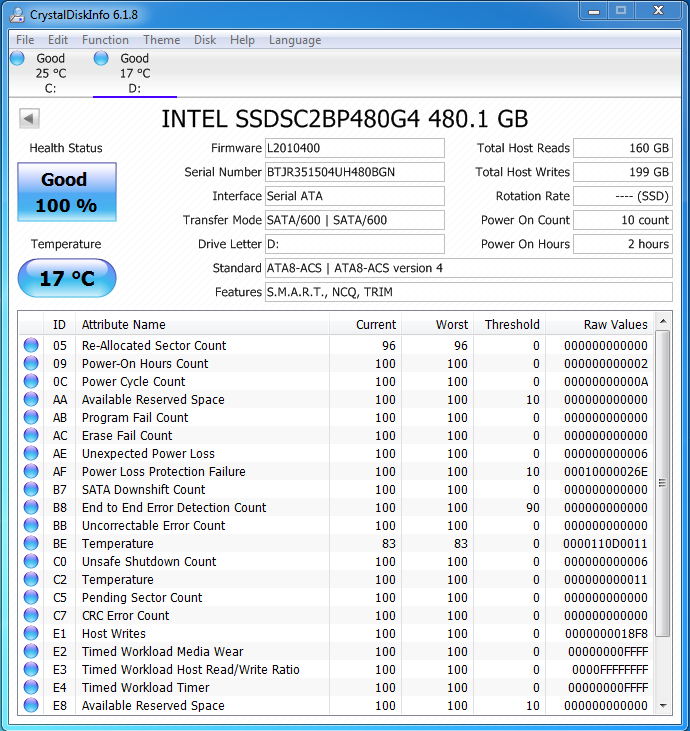This screenshot has height=731, width=690.
Task: Select the C: drive status orb
Action: [18, 59]
